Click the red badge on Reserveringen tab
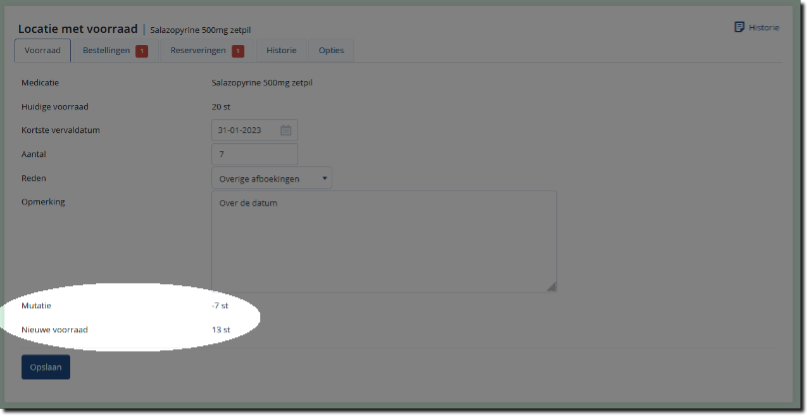This screenshot has height=416, width=807. pos(238,51)
